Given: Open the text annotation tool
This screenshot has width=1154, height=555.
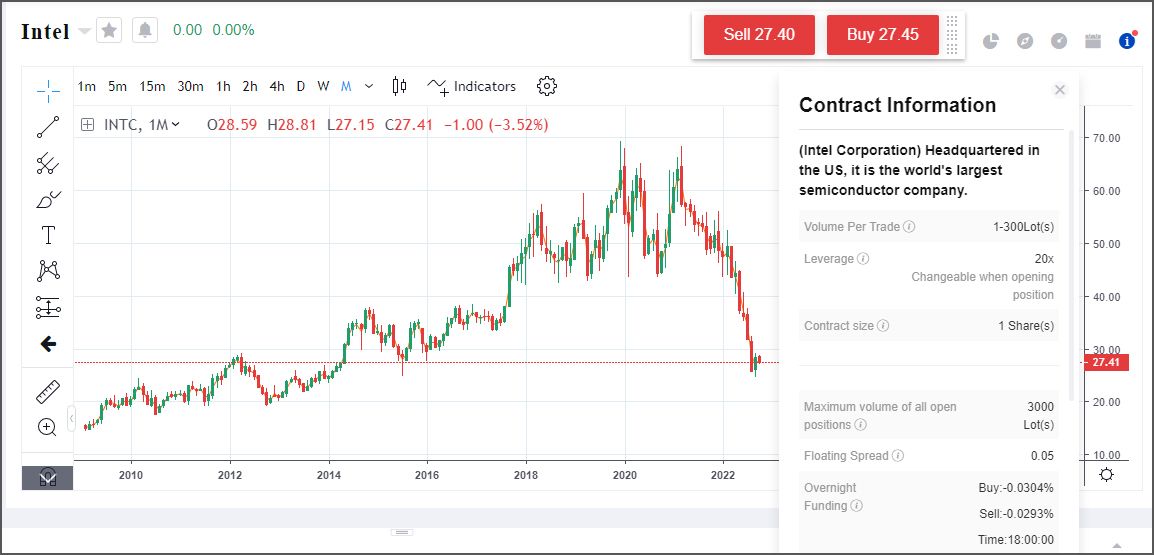Looking at the screenshot, I should (x=48, y=235).
